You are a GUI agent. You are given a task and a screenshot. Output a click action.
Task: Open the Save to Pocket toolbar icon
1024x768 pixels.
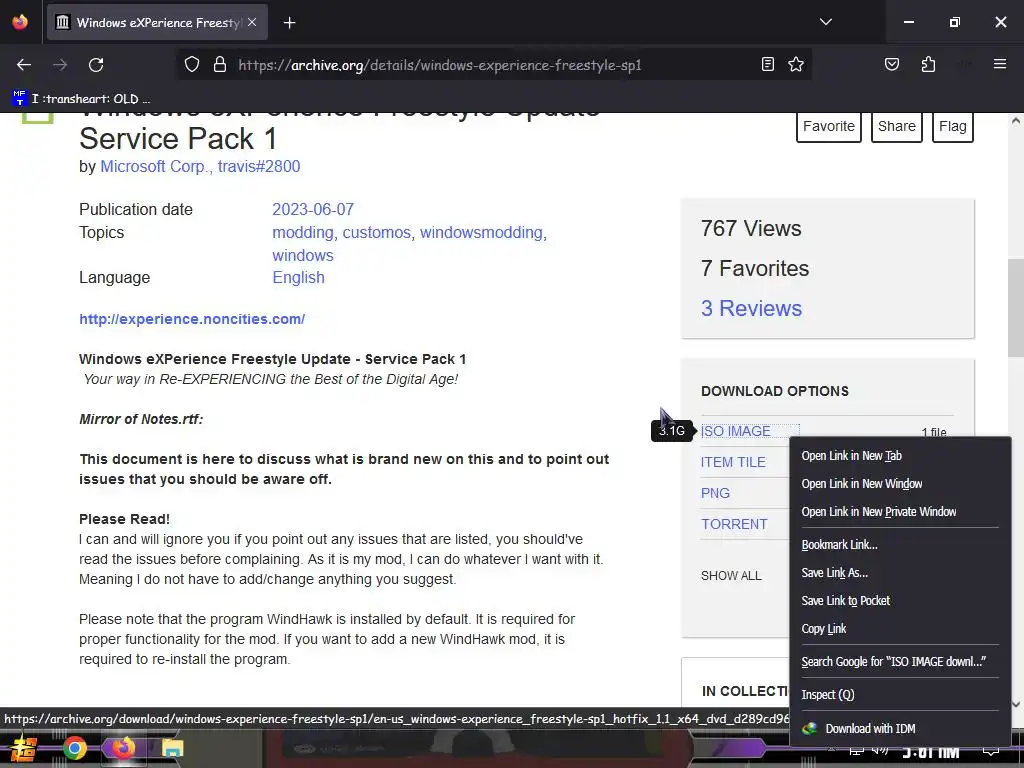pyautogui.click(x=892, y=64)
